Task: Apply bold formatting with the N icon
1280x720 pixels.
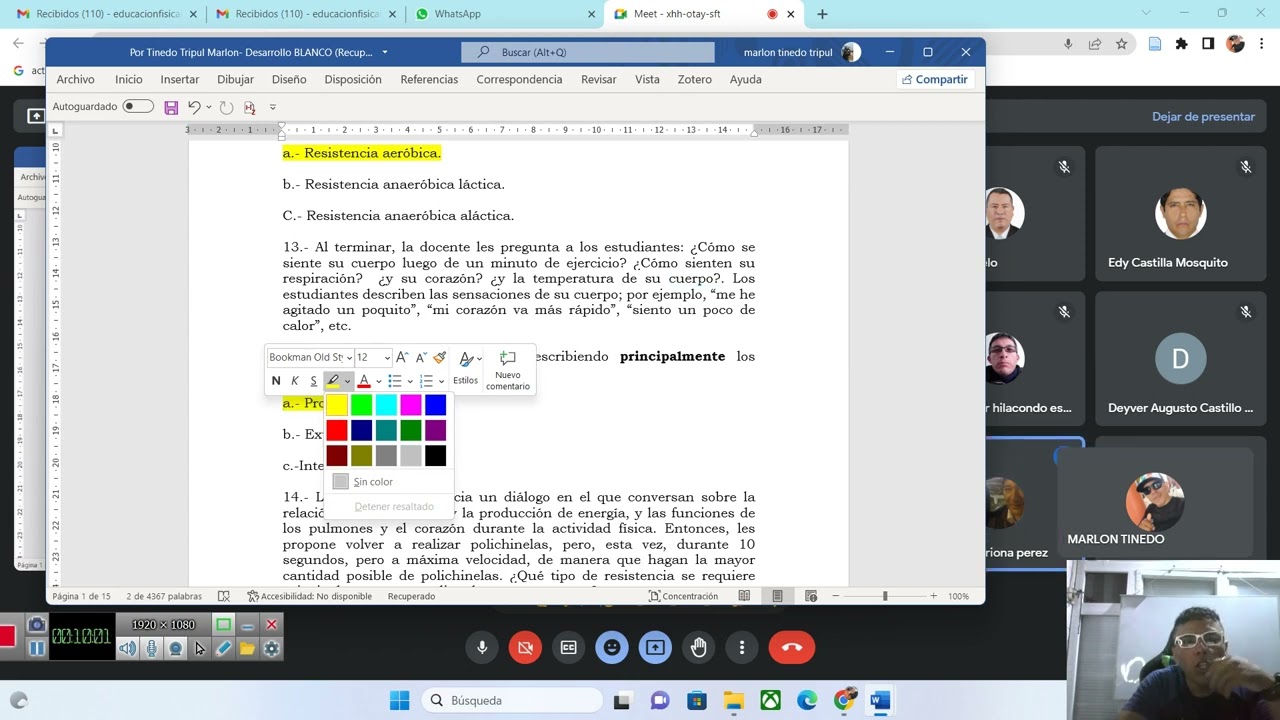Action: pyautogui.click(x=275, y=380)
